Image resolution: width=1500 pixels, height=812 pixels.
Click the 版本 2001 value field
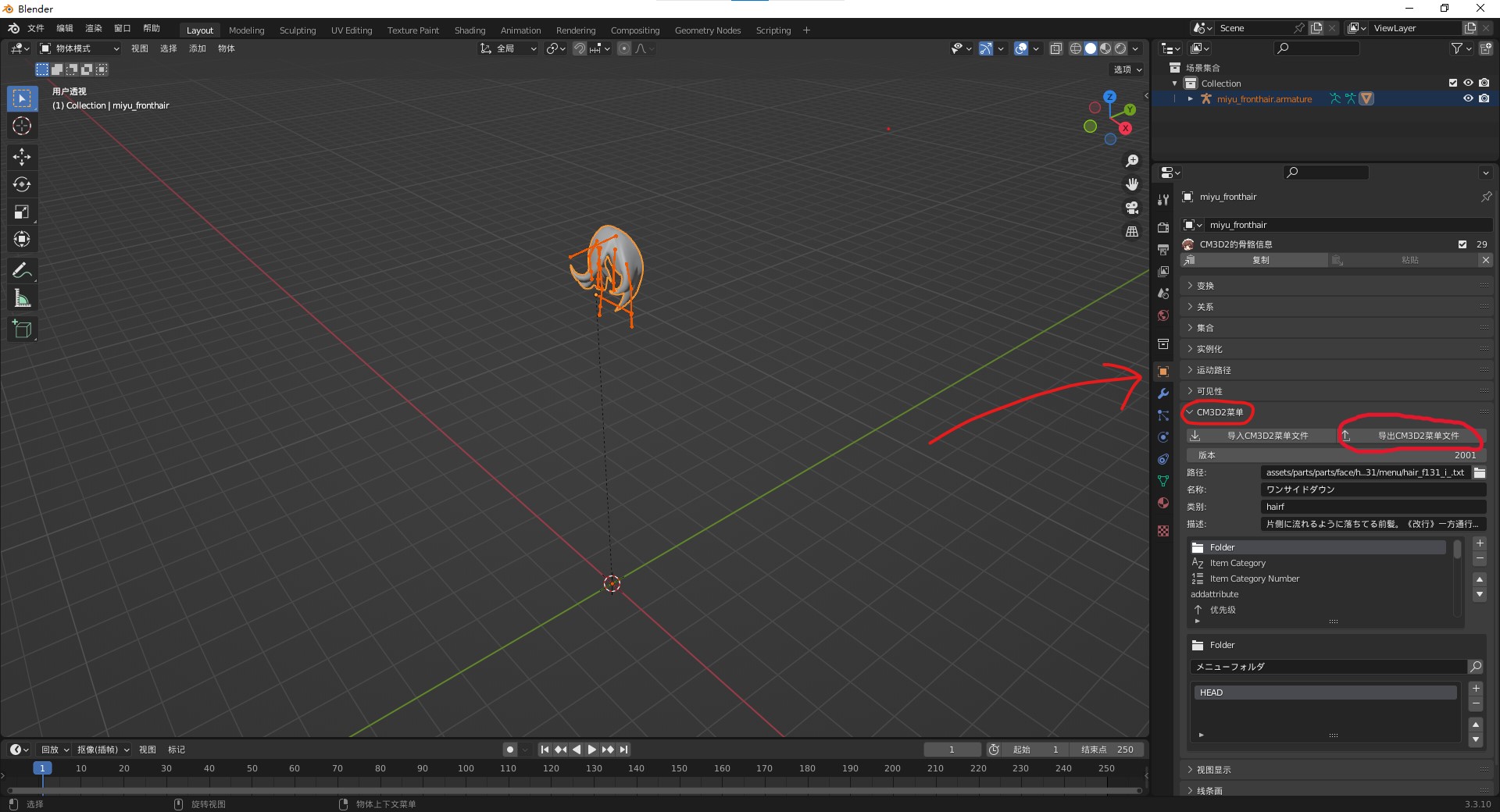[x=1336, y=455]
